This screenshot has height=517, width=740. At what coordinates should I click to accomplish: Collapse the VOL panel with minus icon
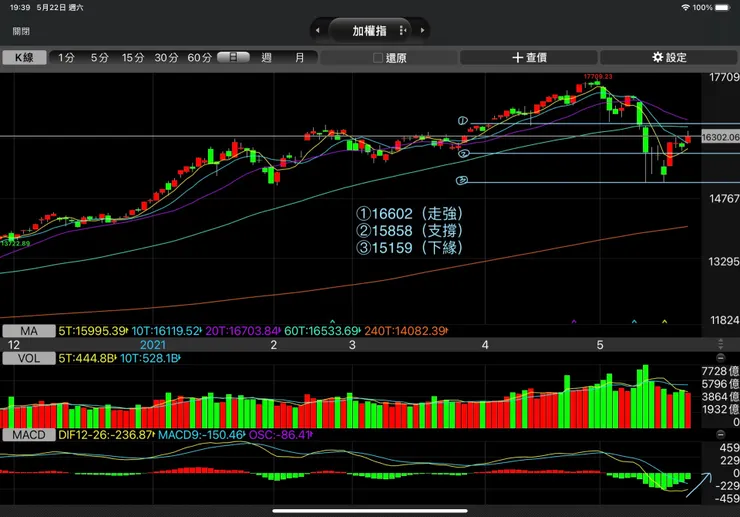pyautogui.click(x=721, y=358)
